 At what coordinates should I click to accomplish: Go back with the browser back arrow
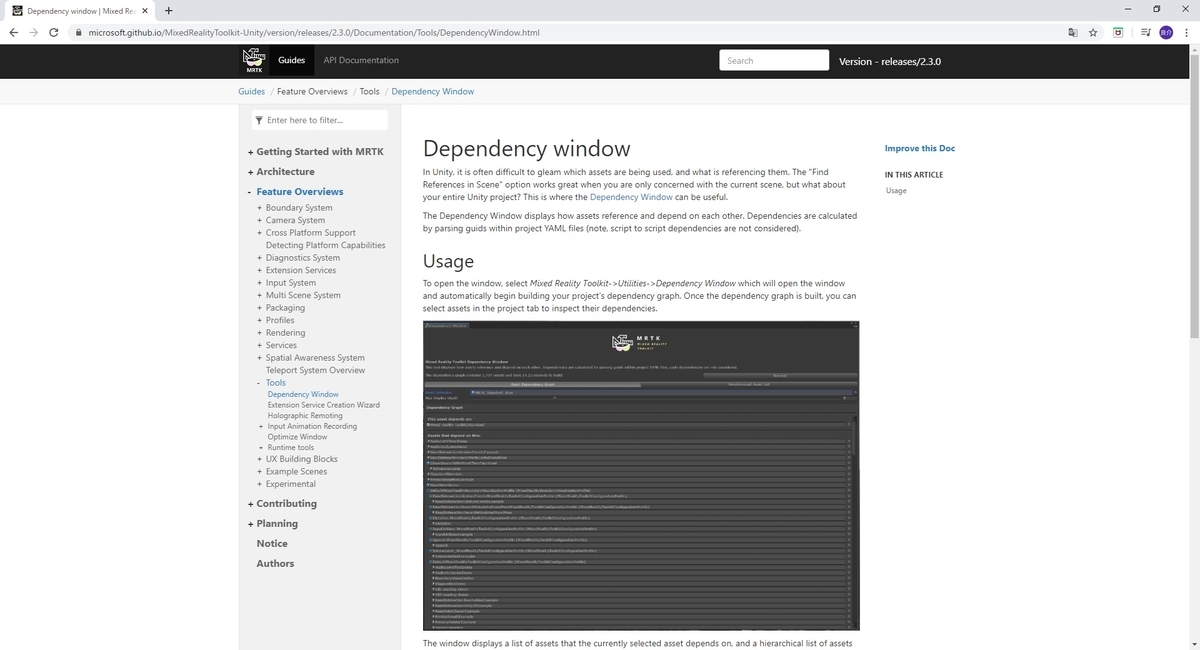pos(13,32)
